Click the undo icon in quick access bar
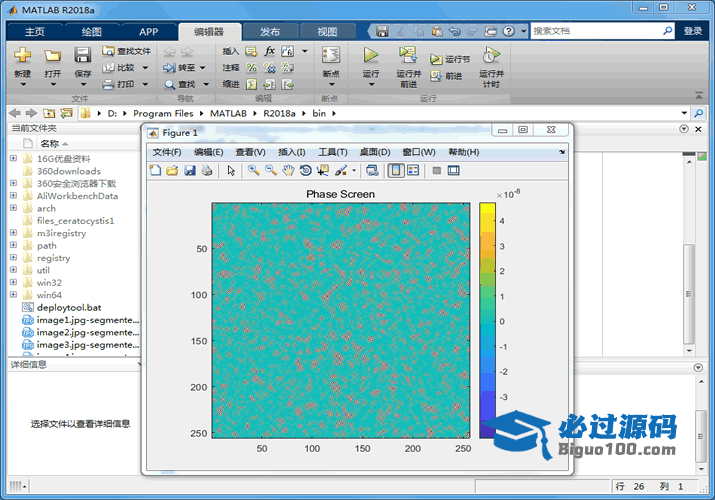 [x=455, y=31]
